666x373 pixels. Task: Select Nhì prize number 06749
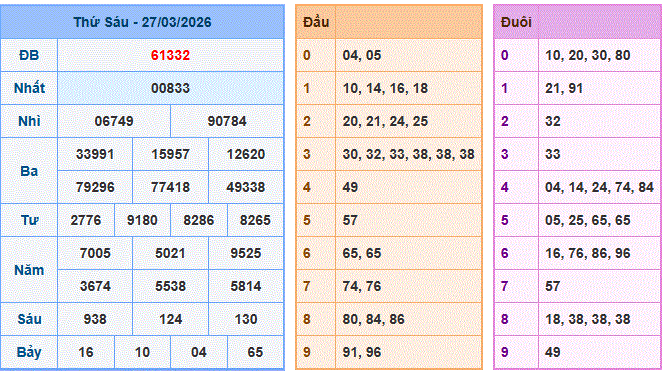pyautogui.click(x=114, y=122)
